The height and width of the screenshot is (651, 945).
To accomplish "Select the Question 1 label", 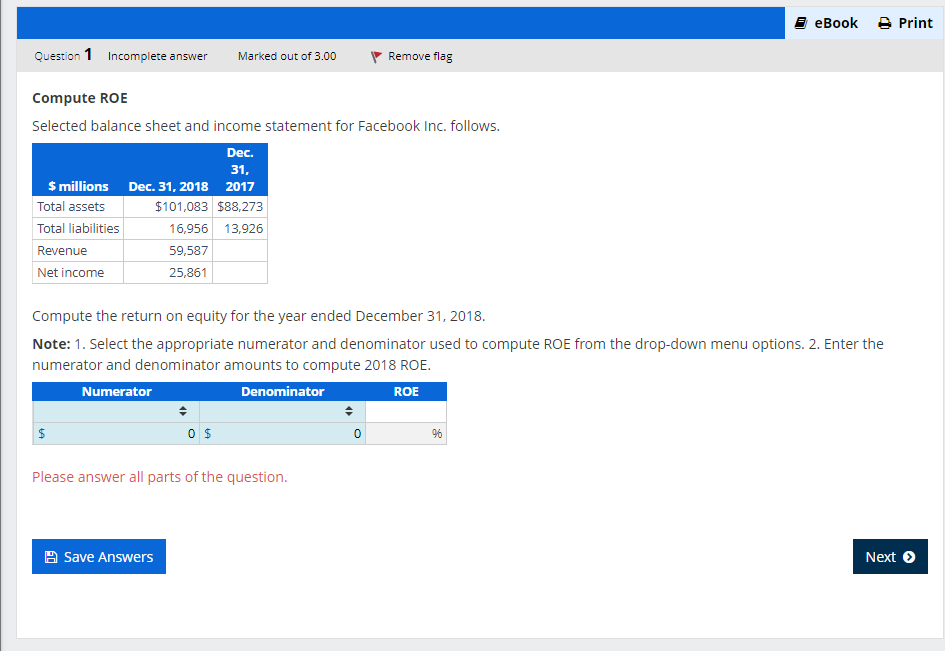I will (x=62, y=57).
